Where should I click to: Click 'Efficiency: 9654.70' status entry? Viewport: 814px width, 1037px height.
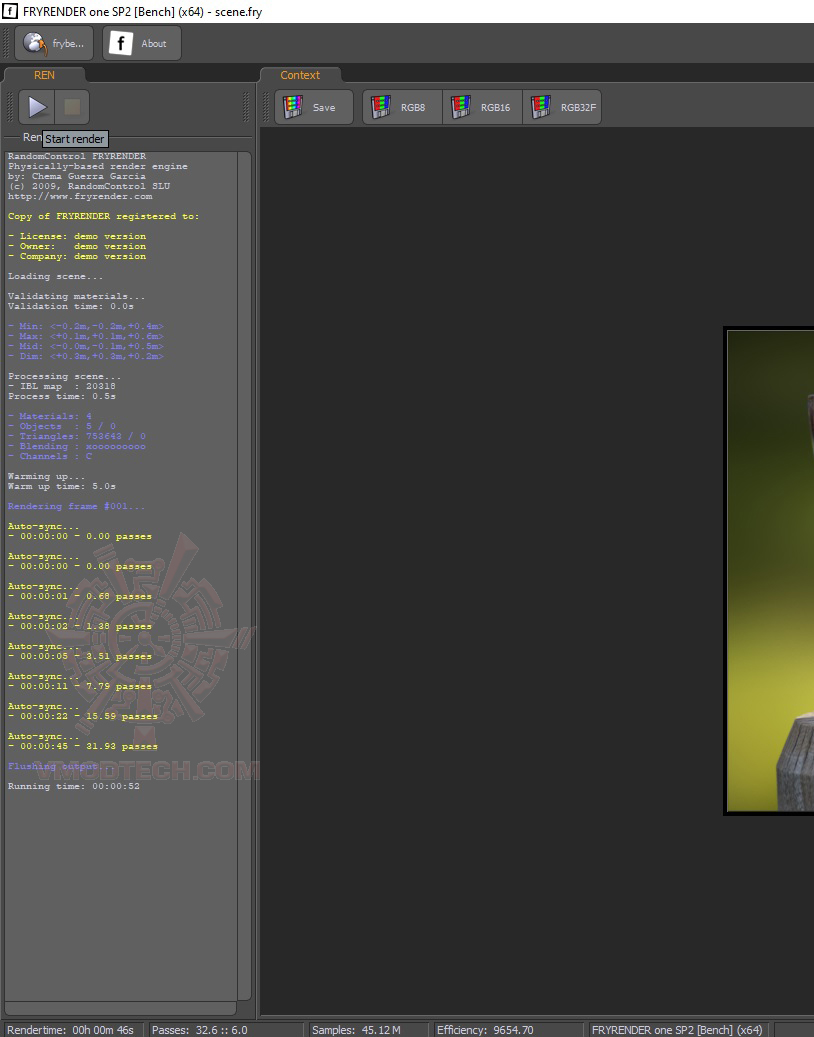coord(485,1030)
